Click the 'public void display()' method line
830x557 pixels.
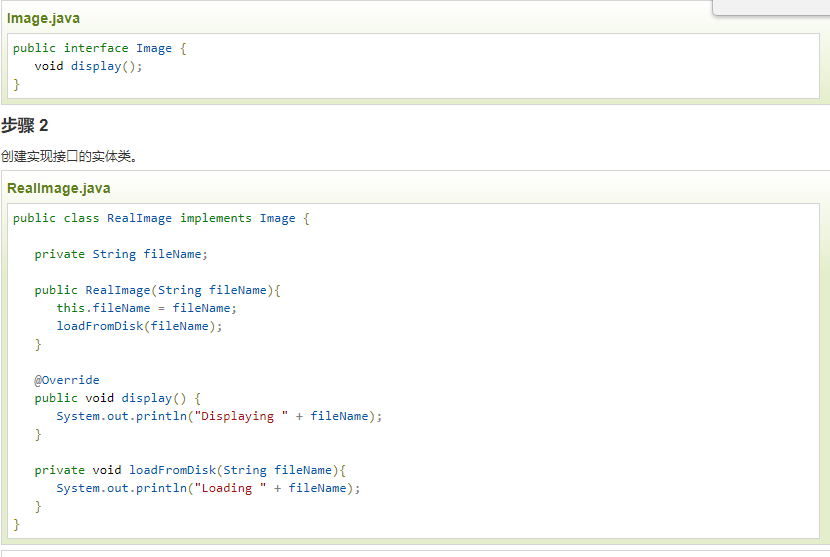click(117, 398)
